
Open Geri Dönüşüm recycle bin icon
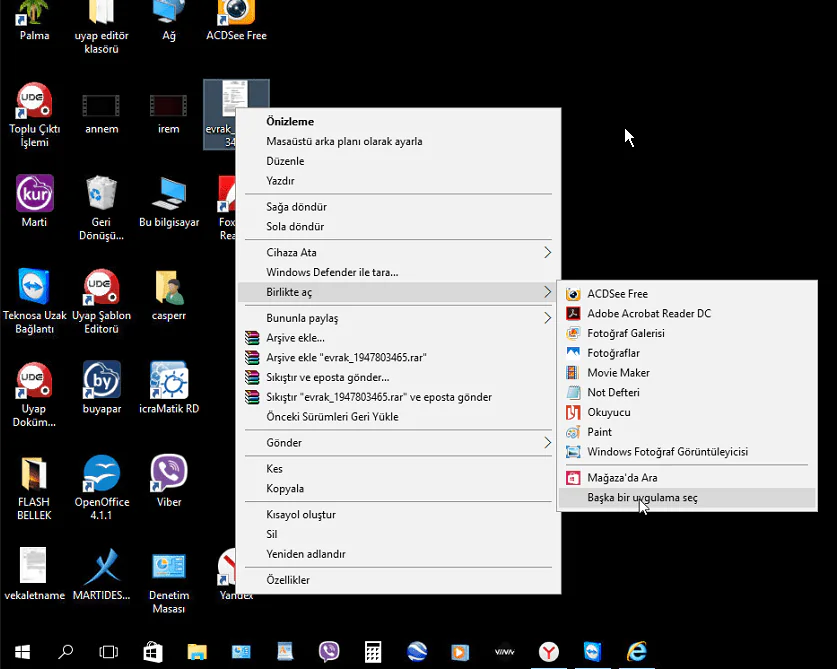[101, 193]
